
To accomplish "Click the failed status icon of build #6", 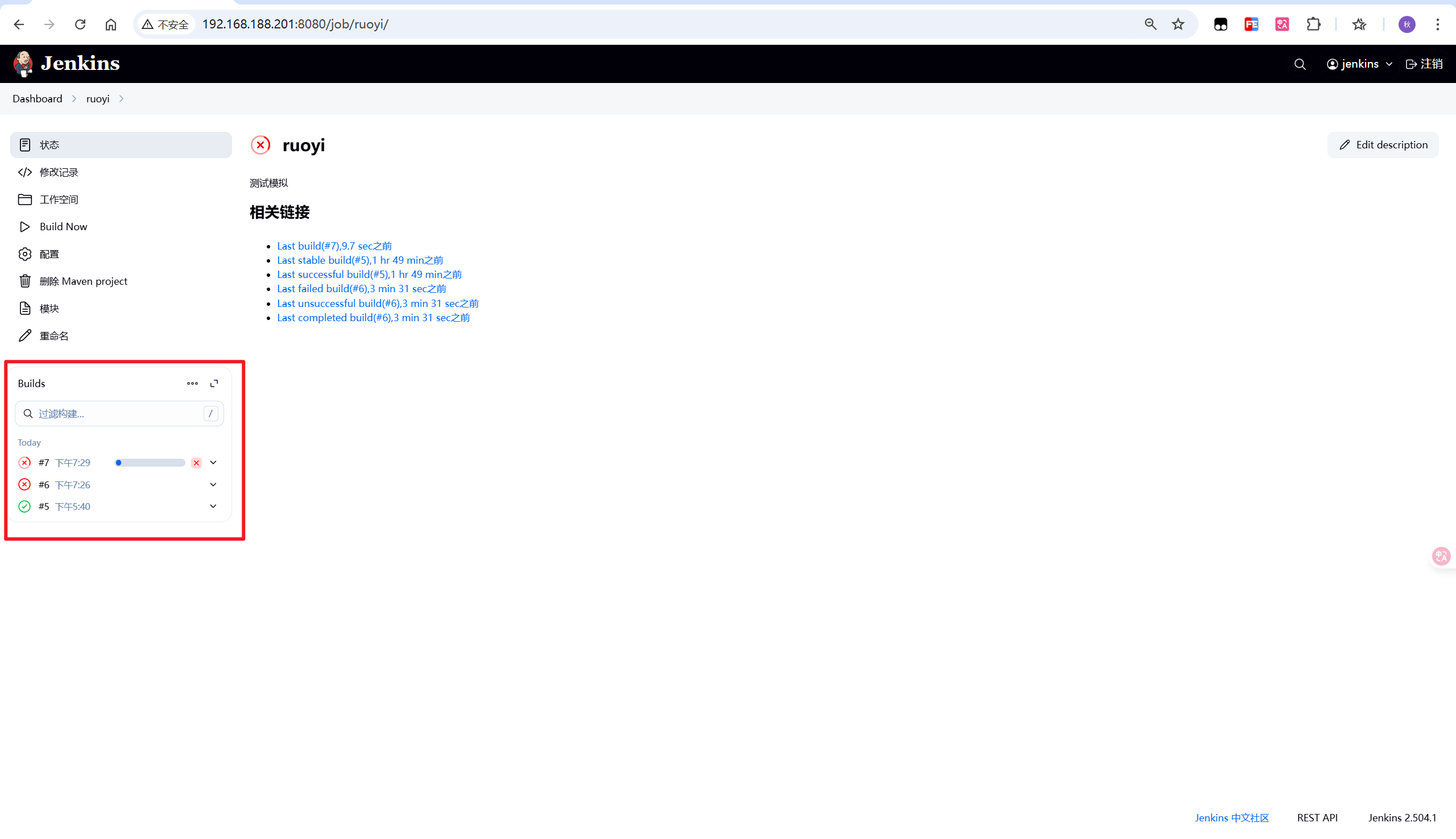I will pos(24,485).
